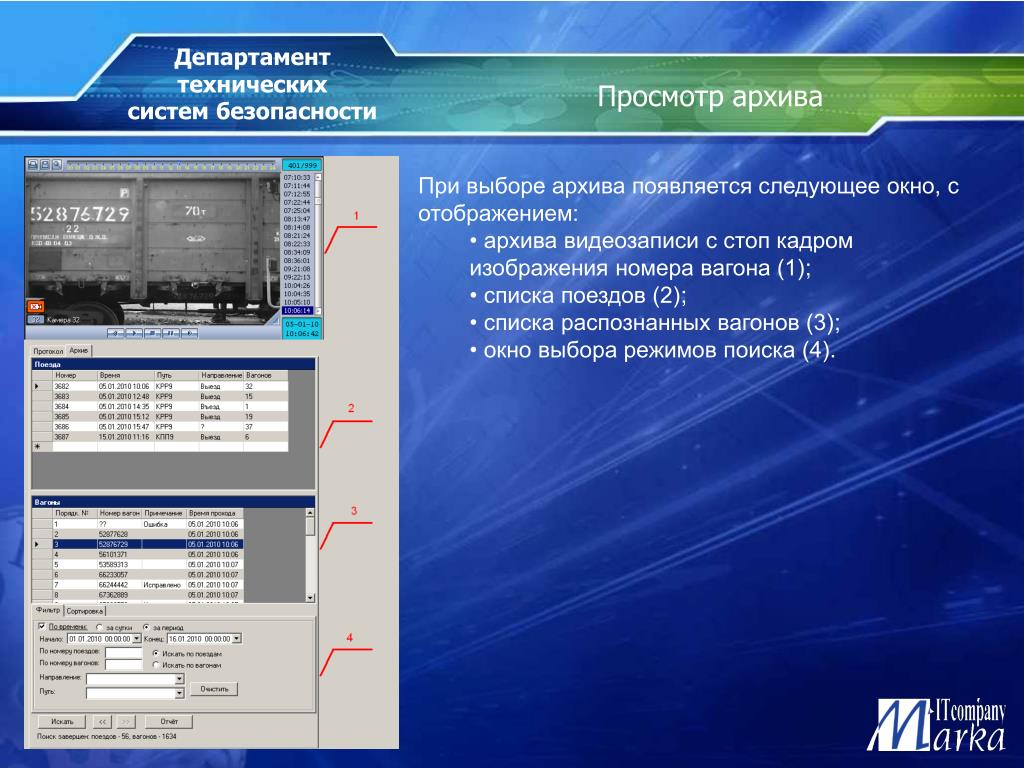Click scroll-down arrow of recording time list
The width and height of the screenshot is (1024, 768).
[318, 311]
